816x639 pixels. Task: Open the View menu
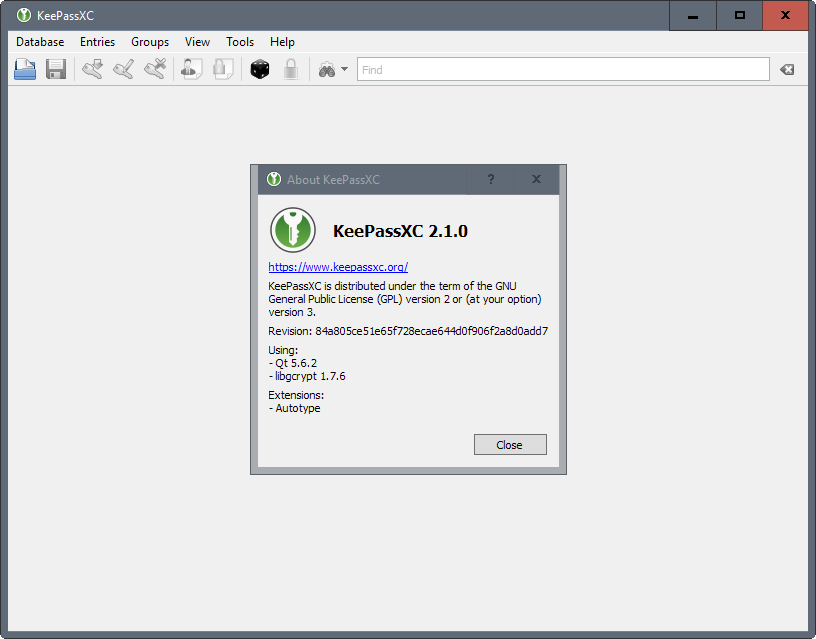point(197,42)
